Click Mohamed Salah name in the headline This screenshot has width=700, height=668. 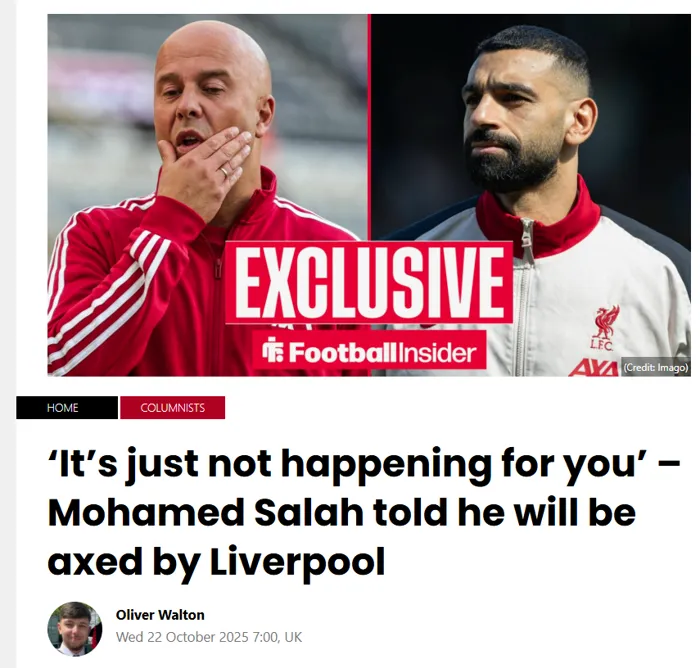point(205,512)
